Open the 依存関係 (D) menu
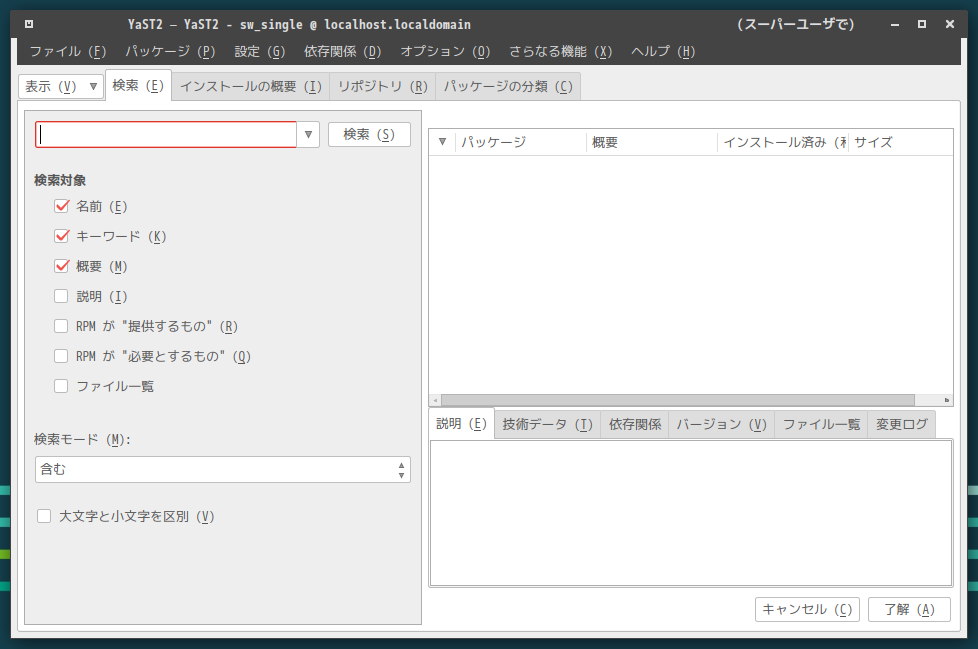Image resolution: width=978 pixels, height=649 pixels. [342, 52]
